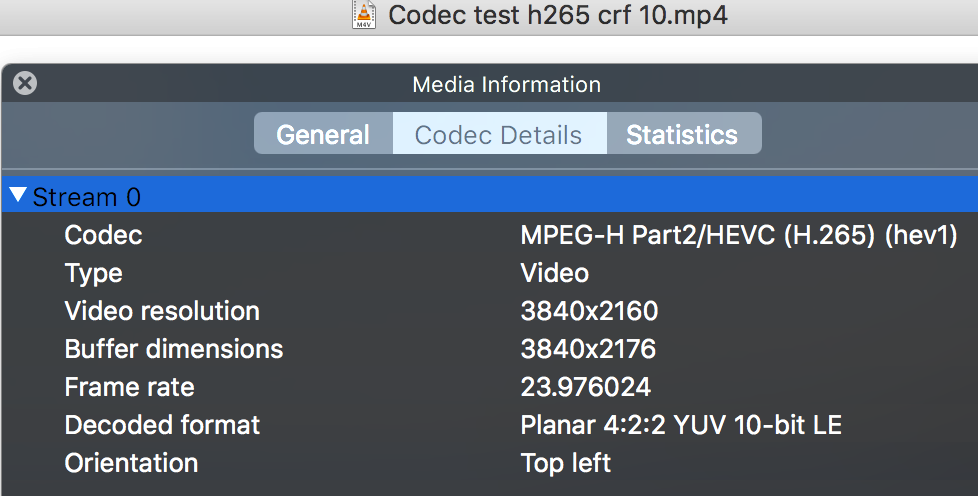Click the 3840x2160 resolution value
Screen dimensions: 978x496
[x=589, y=311]
